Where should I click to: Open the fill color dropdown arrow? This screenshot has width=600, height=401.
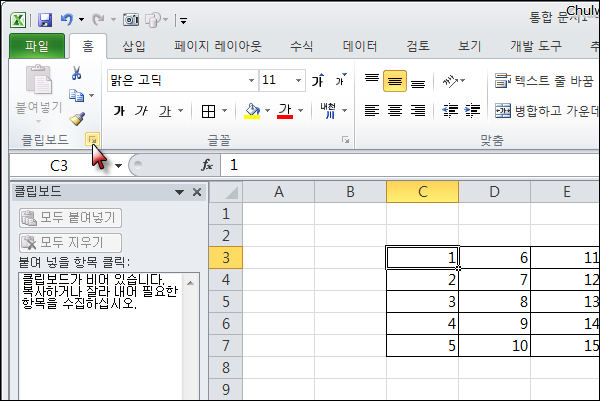coord(267,111)
